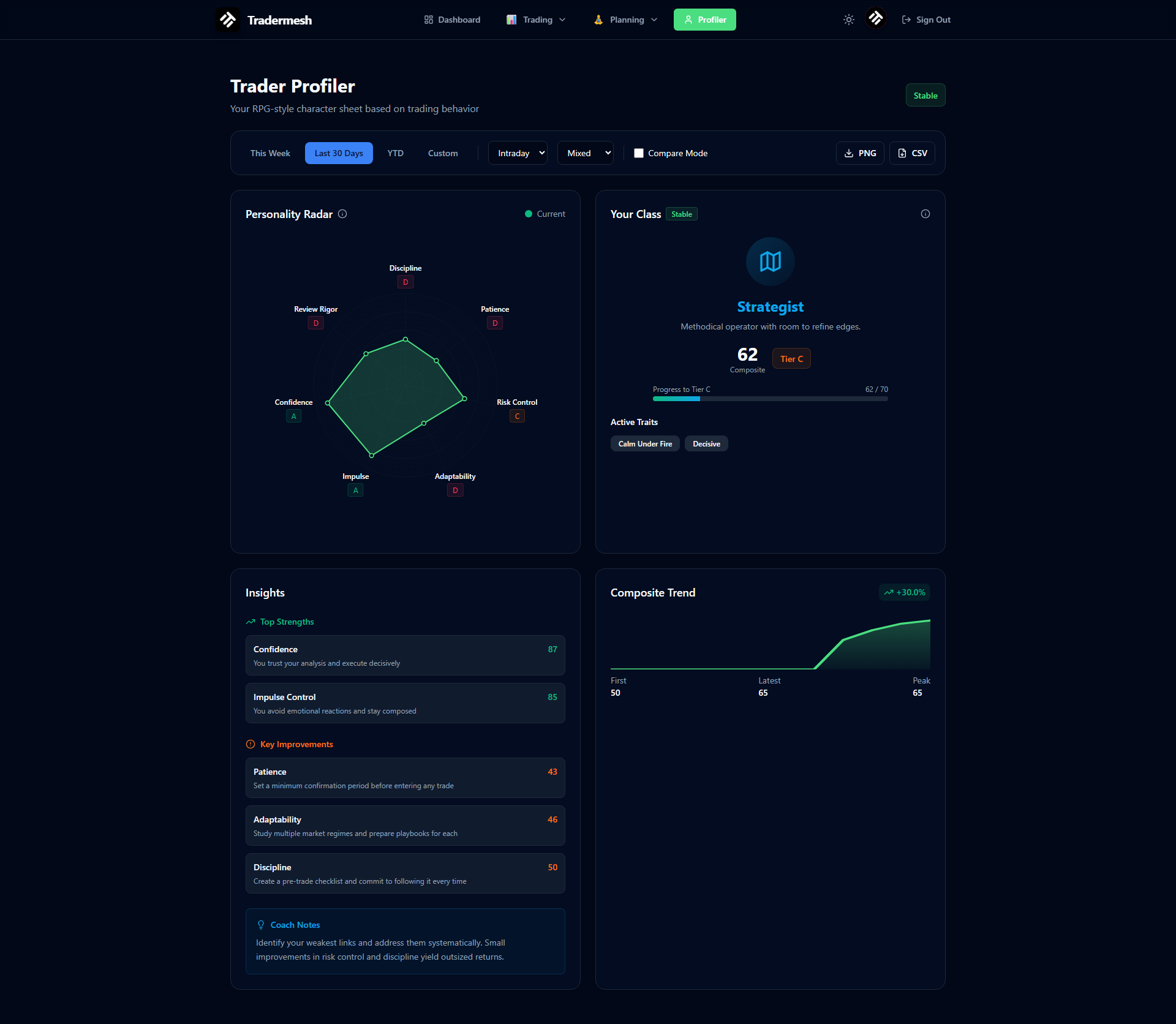Viewport: 1176px width, 1024px height.
Task: Enable the Compare Mode checkbox
Action: [x=639, y=153]
